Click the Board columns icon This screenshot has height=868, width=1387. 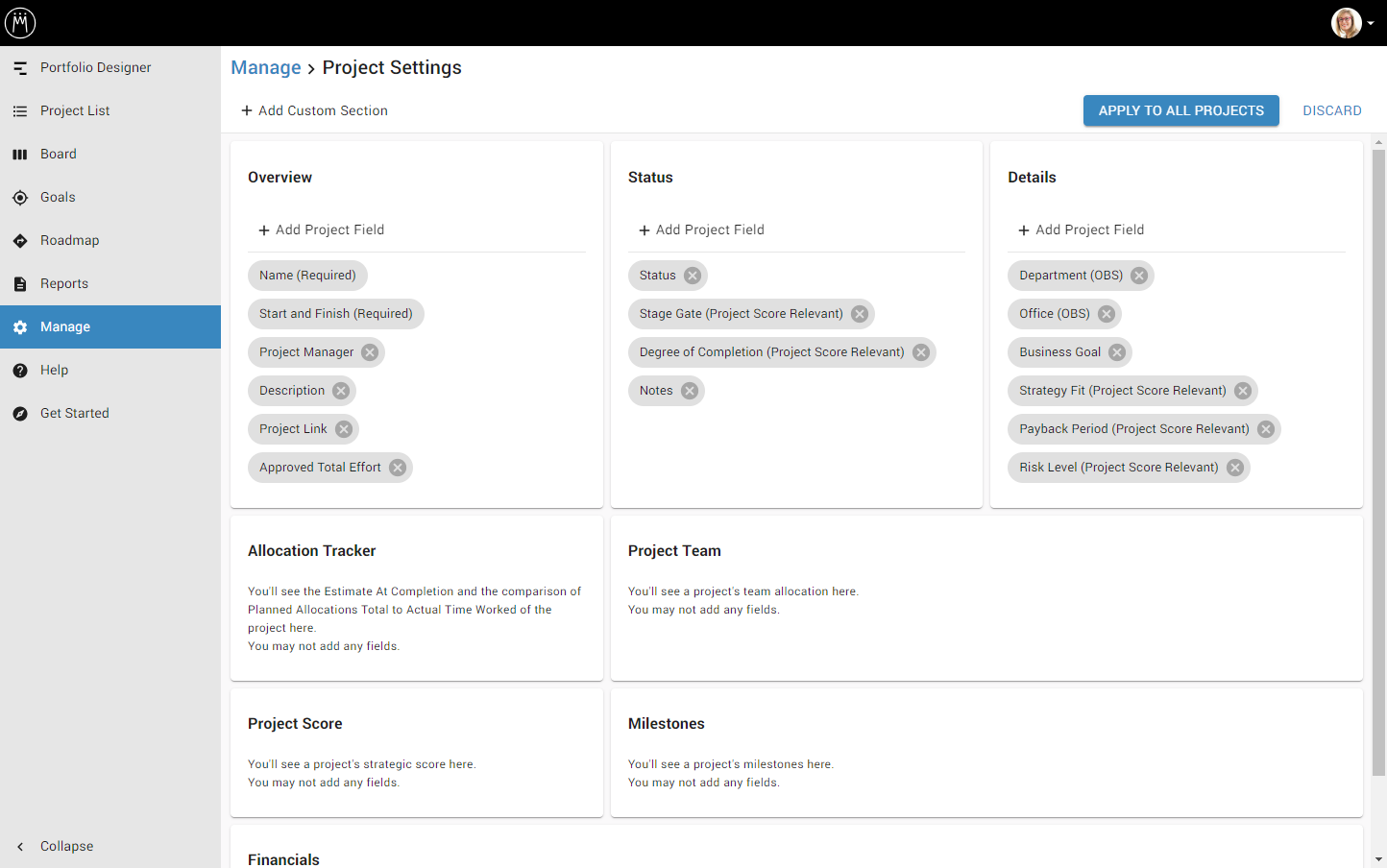coord(20,155)
